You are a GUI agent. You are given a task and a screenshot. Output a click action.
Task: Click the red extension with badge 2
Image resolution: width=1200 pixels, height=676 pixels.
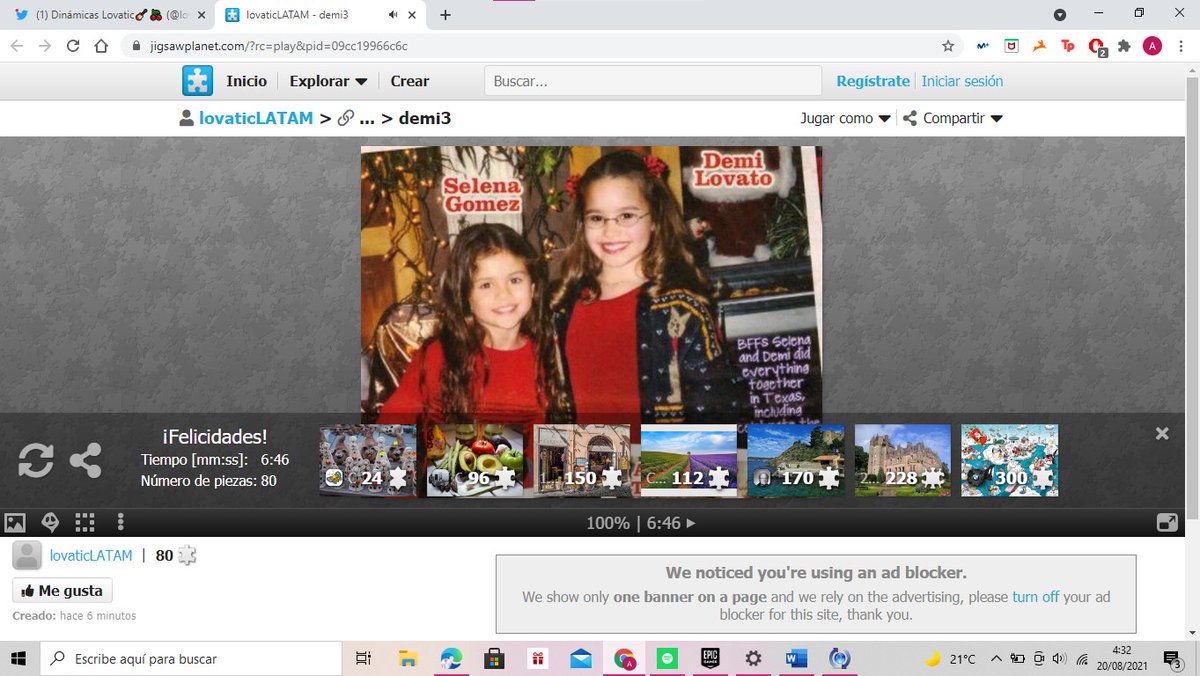click(x=1097, y=47)
